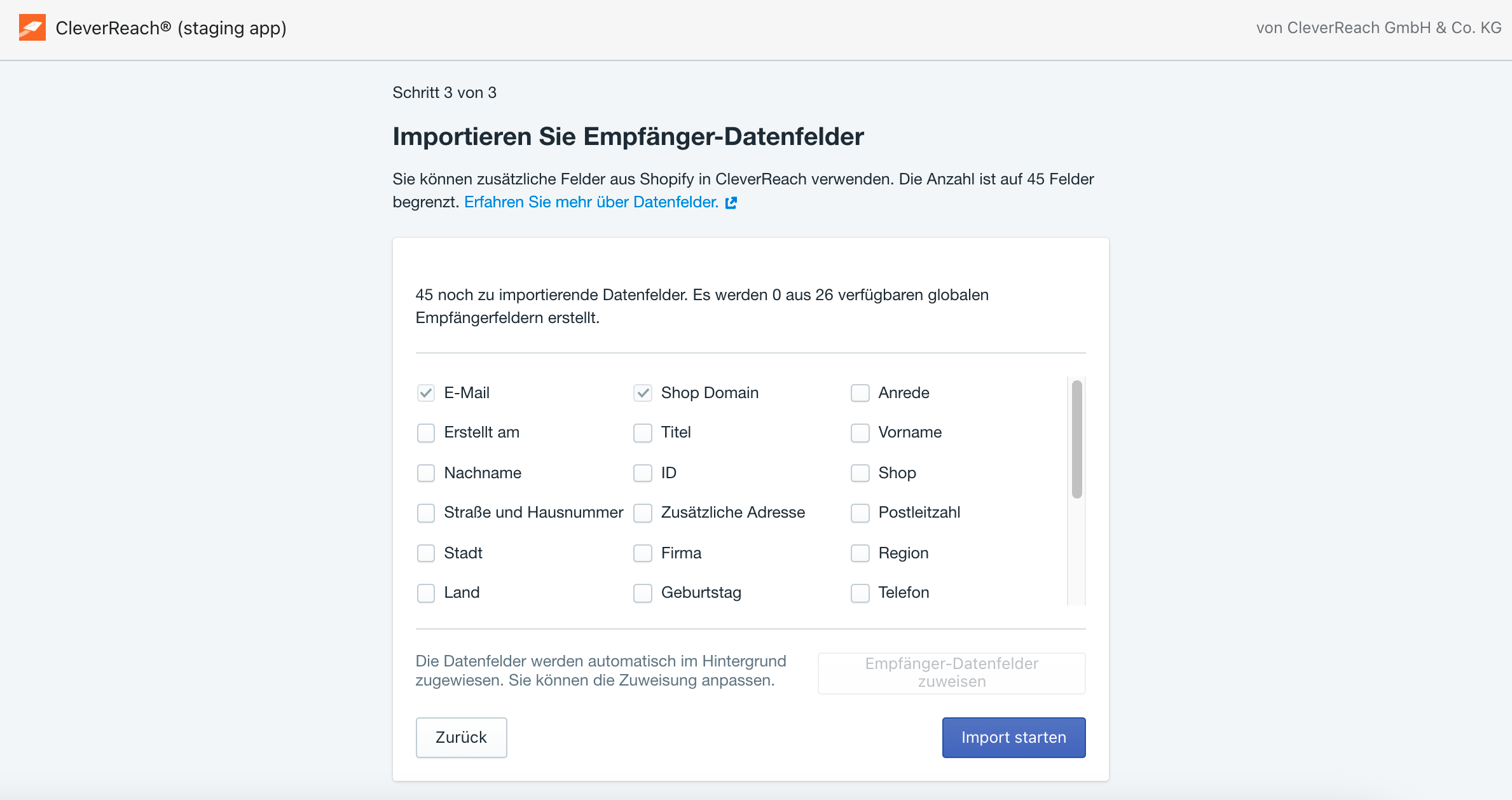
Task: Check the Nachname checkbox
Action: [x=426, y=473]
